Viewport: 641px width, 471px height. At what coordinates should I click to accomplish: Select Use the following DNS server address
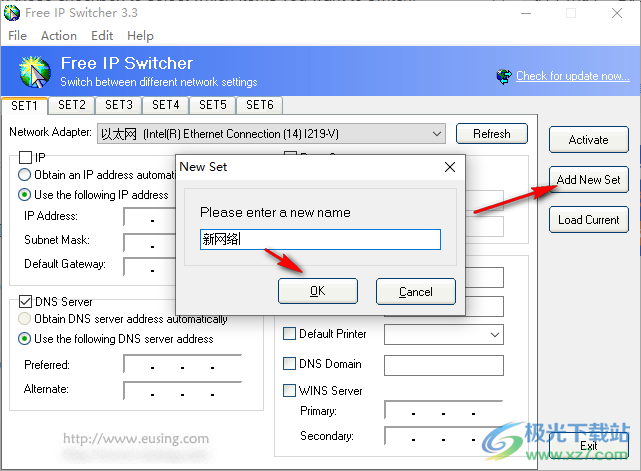pos(25,339)
